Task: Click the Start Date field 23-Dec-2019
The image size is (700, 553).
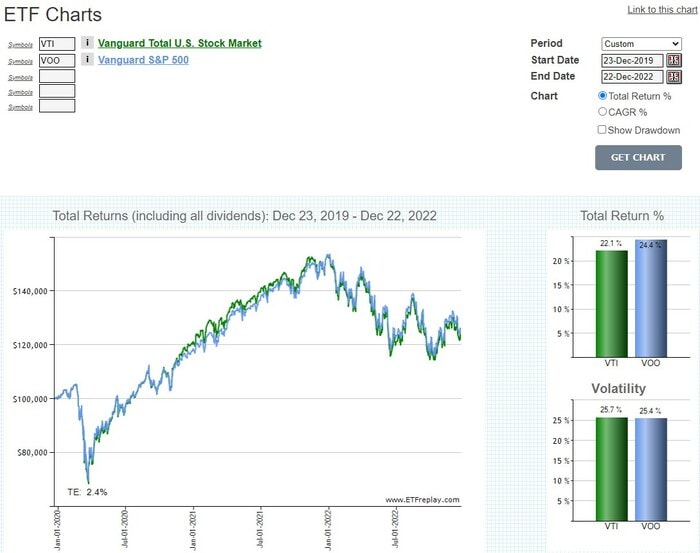Action: pos(632,60)
